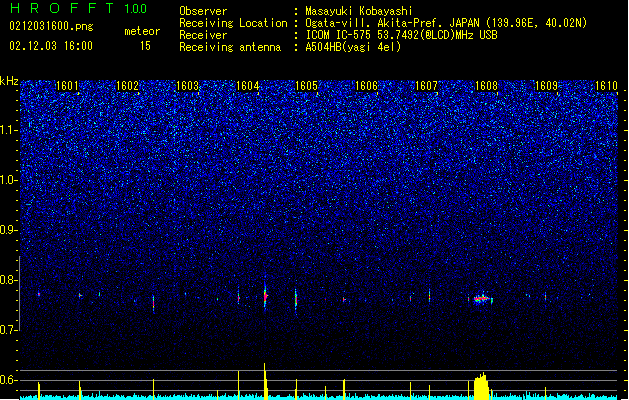629x400 pixels.
Task: Click the 1601 time marker
Action: [67, 86]
